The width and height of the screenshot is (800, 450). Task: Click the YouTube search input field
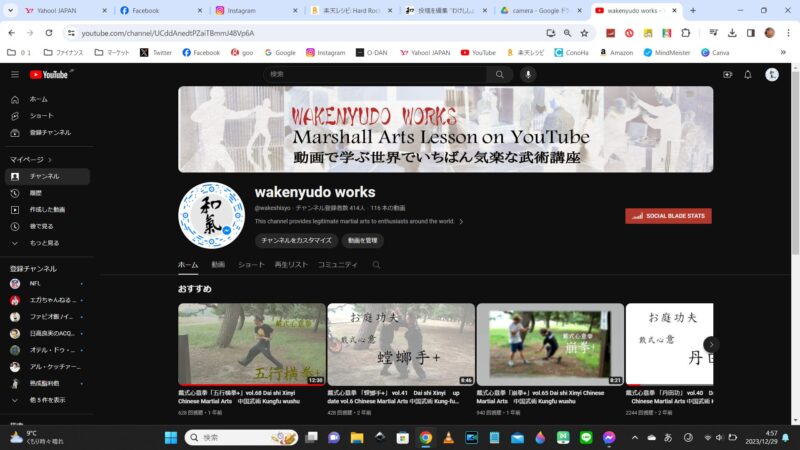(x=375, y=74)
